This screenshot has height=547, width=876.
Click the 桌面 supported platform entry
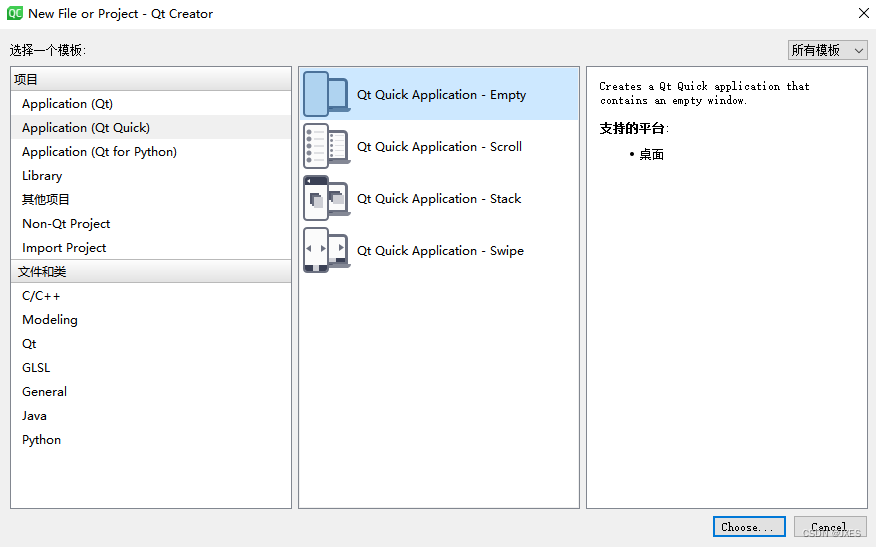tap(651, 155)
